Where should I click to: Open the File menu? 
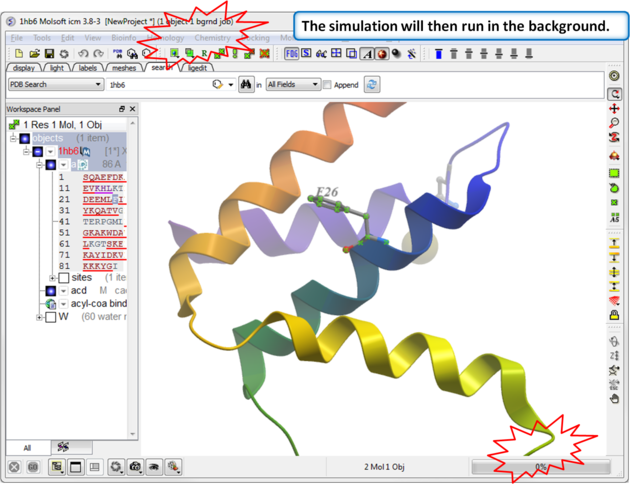click(17, 37)
